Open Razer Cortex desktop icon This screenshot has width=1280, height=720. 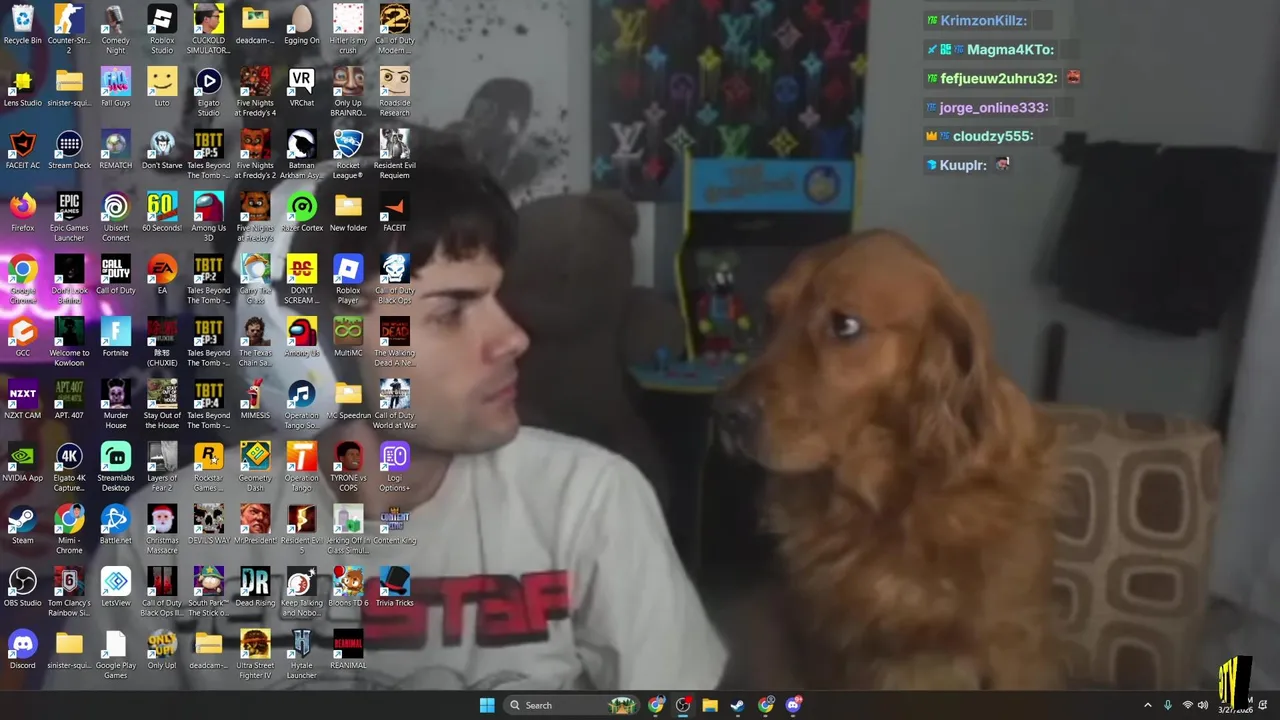click(x=301, y=212)
